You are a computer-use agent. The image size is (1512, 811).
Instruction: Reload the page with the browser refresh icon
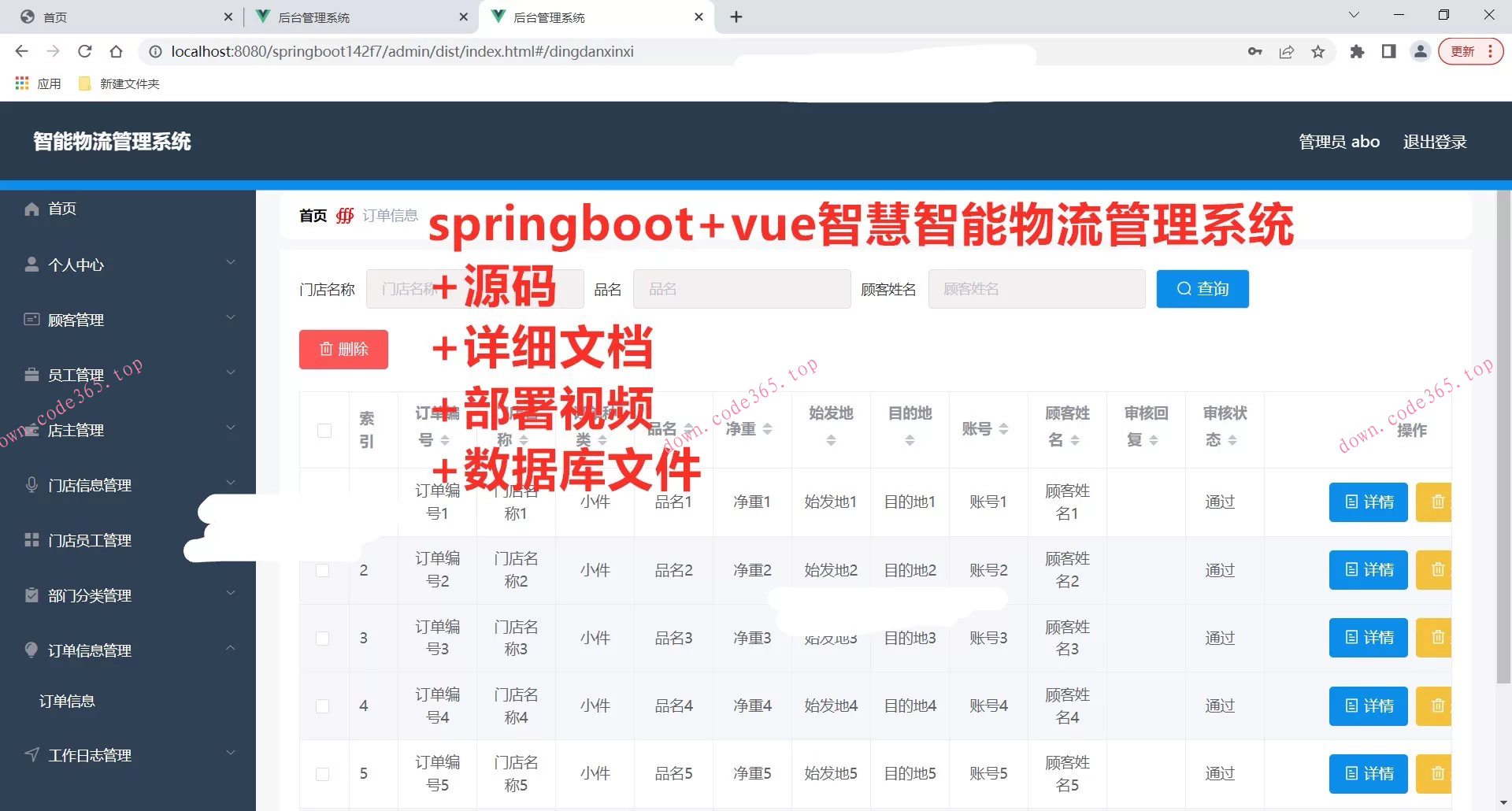tap(85, 52)
